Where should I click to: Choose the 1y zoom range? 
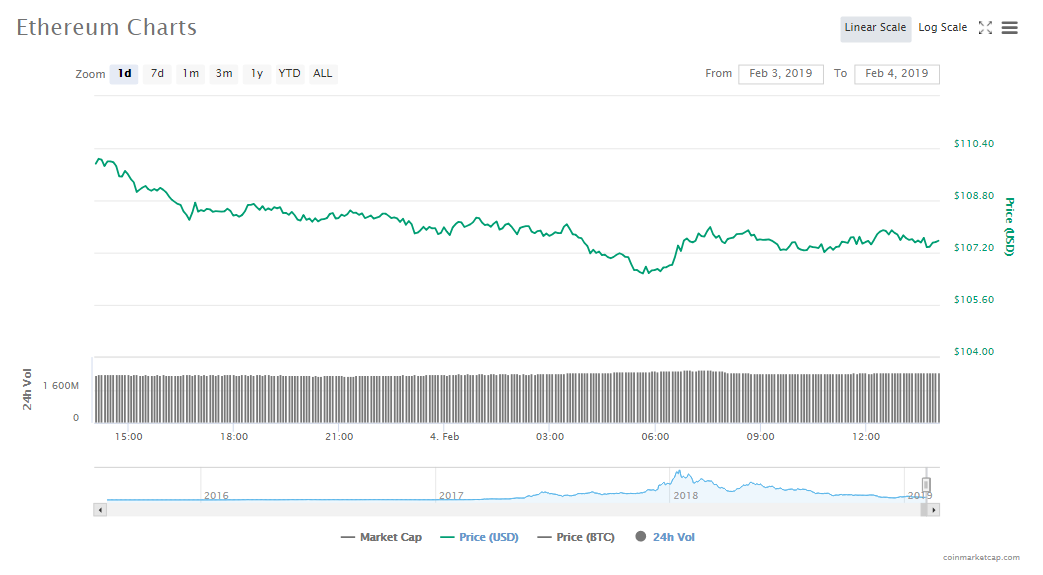pos(257,74)
